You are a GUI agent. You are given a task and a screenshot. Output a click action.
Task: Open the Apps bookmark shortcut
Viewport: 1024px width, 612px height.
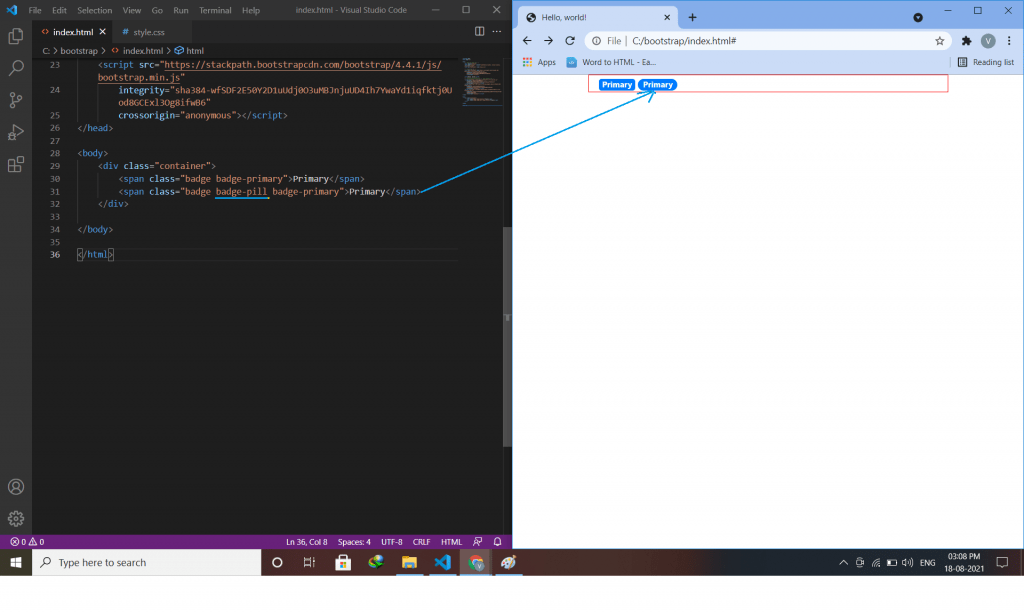click(x=539, y=62)
